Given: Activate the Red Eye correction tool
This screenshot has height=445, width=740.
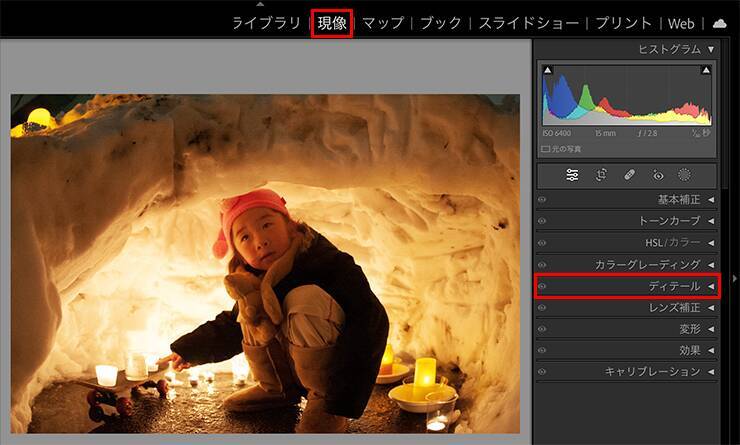Looking at the screenshot, I should coord(657,174).
